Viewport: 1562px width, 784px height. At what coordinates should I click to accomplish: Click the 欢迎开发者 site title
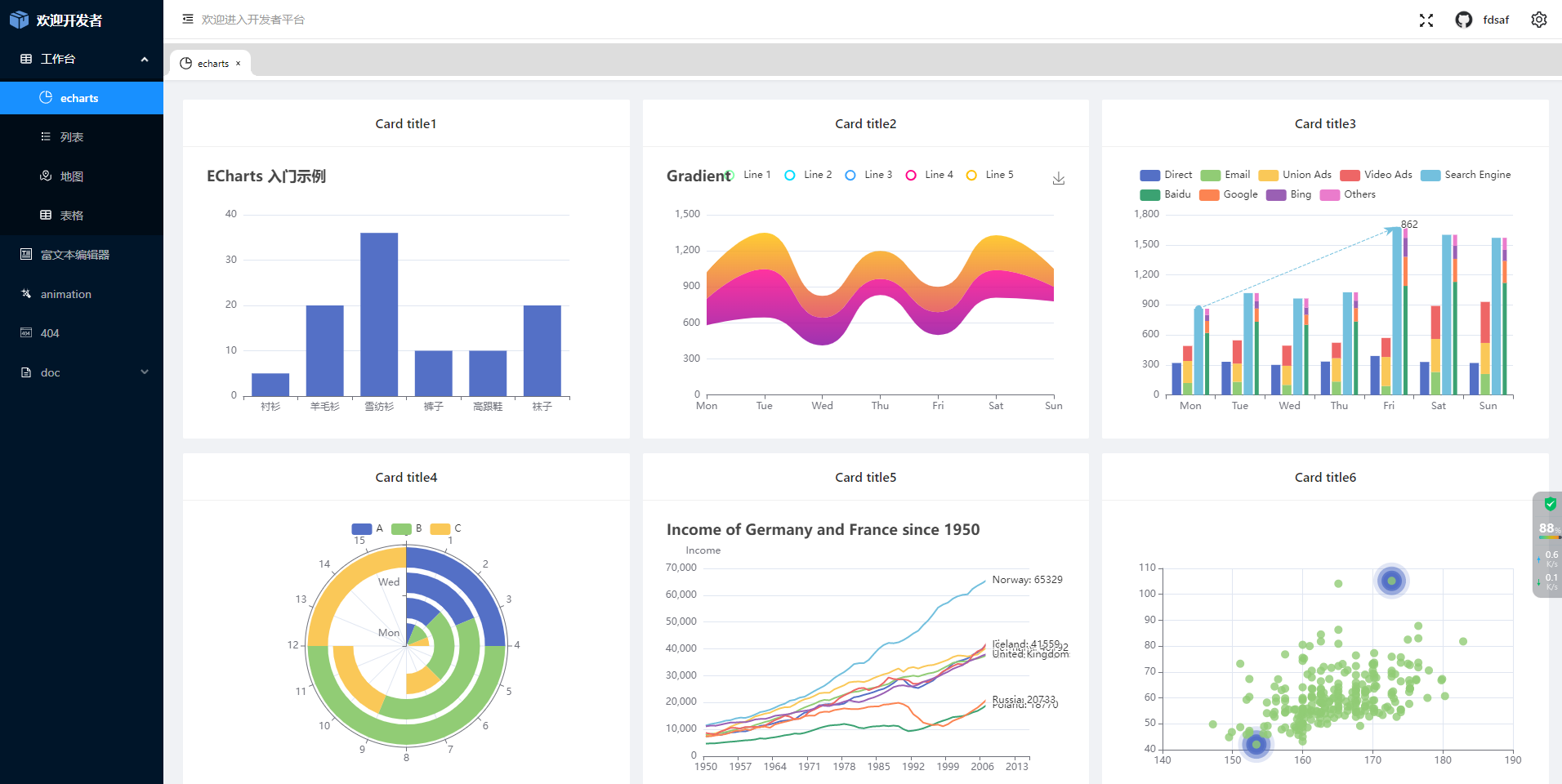[69, 20]
